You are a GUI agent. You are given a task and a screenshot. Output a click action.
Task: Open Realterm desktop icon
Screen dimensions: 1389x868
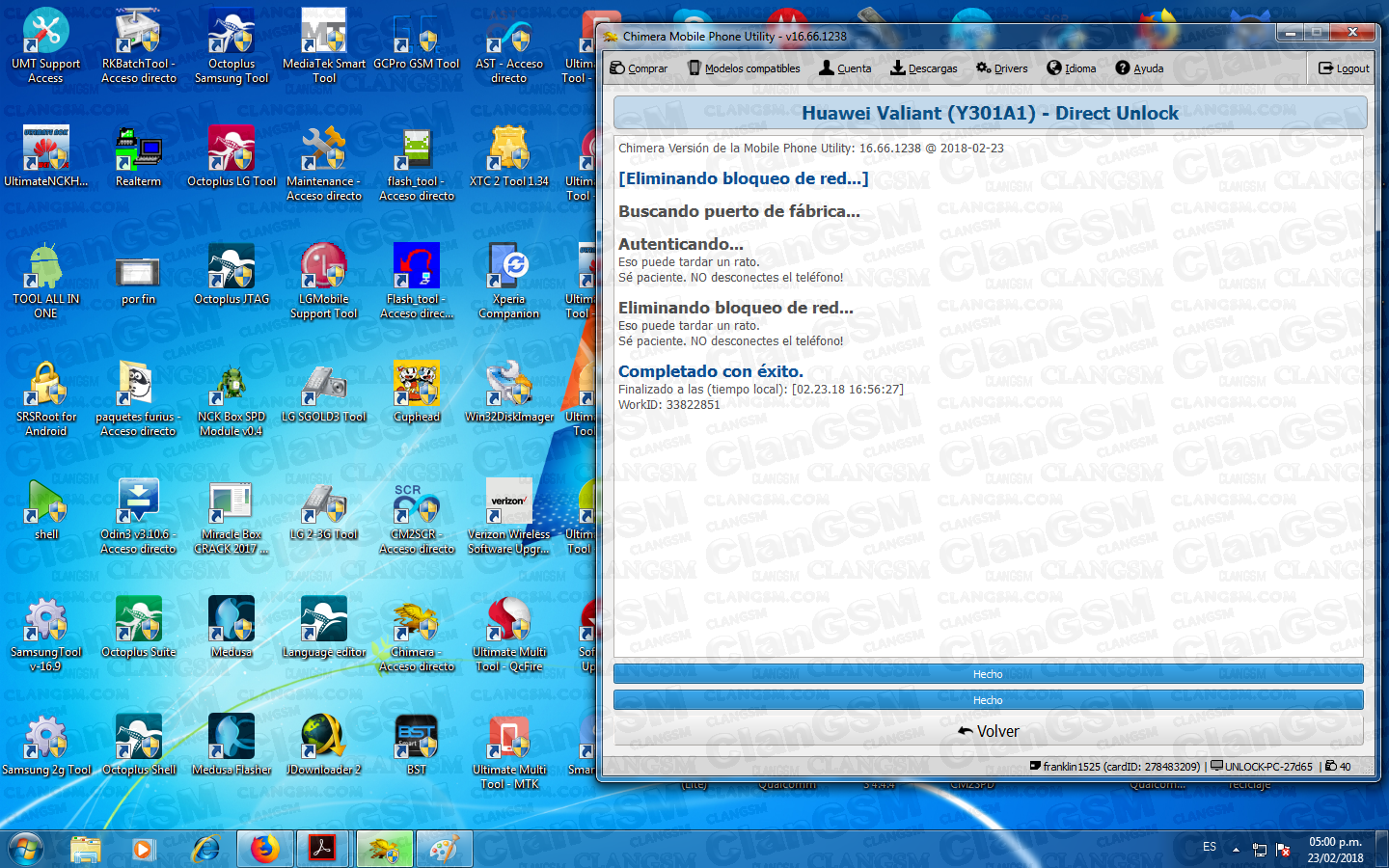point(138,156)
